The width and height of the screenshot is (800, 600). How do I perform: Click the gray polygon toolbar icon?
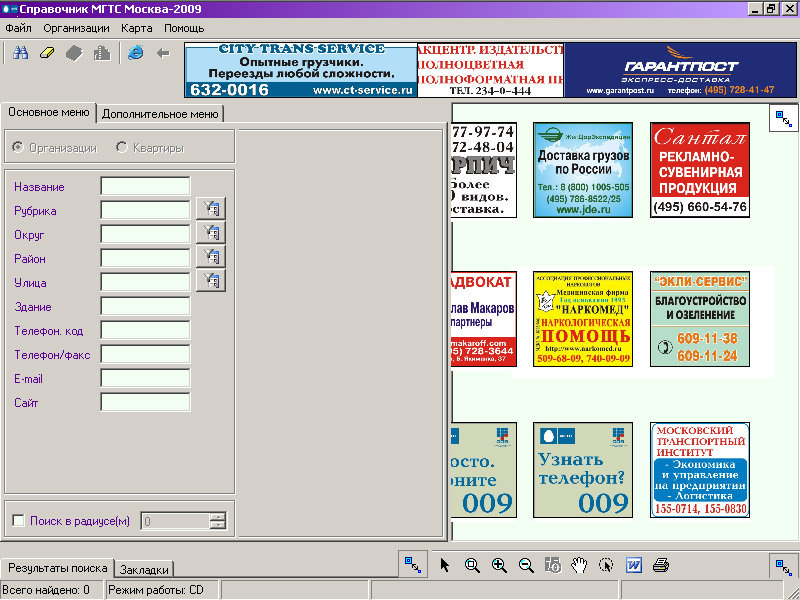pyautogui.click(x=74, y=53)
